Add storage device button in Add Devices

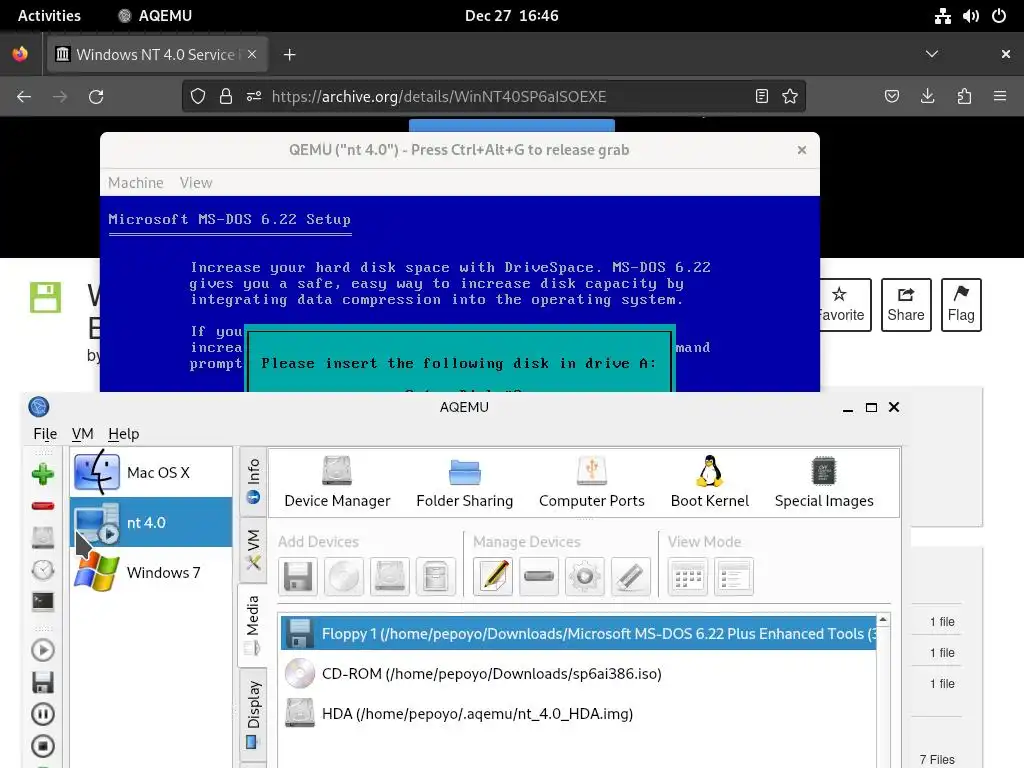coord(436,577)
